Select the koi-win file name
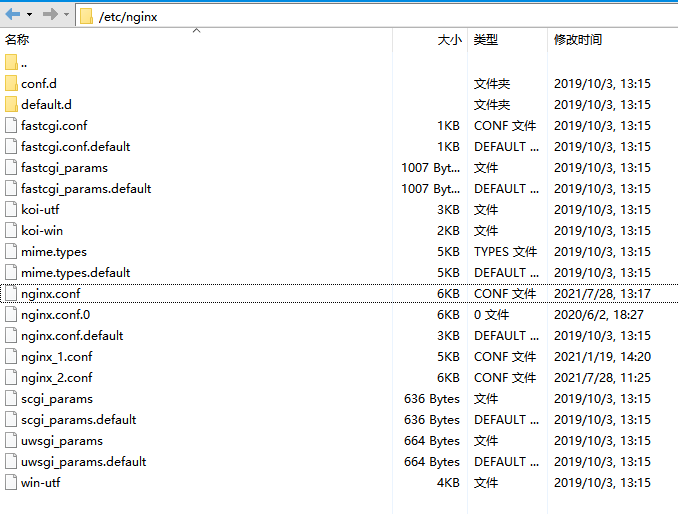 point(42,231)
